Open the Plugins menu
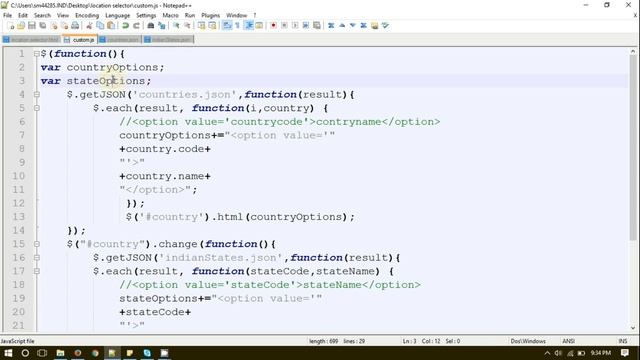The height and width of the screenshot is (360, 640). pos(211,16)
